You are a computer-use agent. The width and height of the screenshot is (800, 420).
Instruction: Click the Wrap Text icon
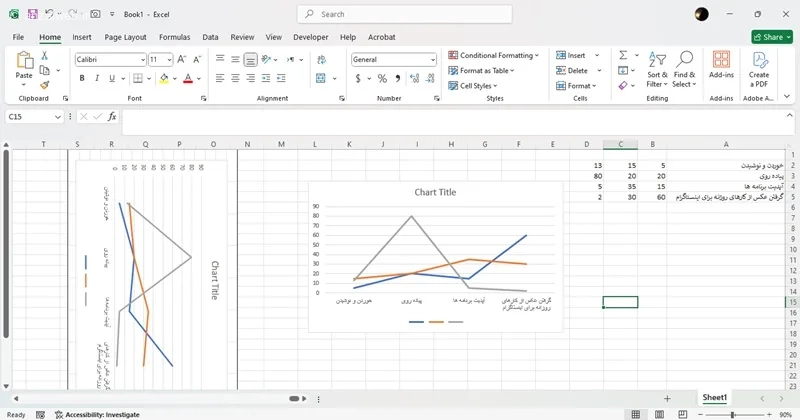(321, 60)
